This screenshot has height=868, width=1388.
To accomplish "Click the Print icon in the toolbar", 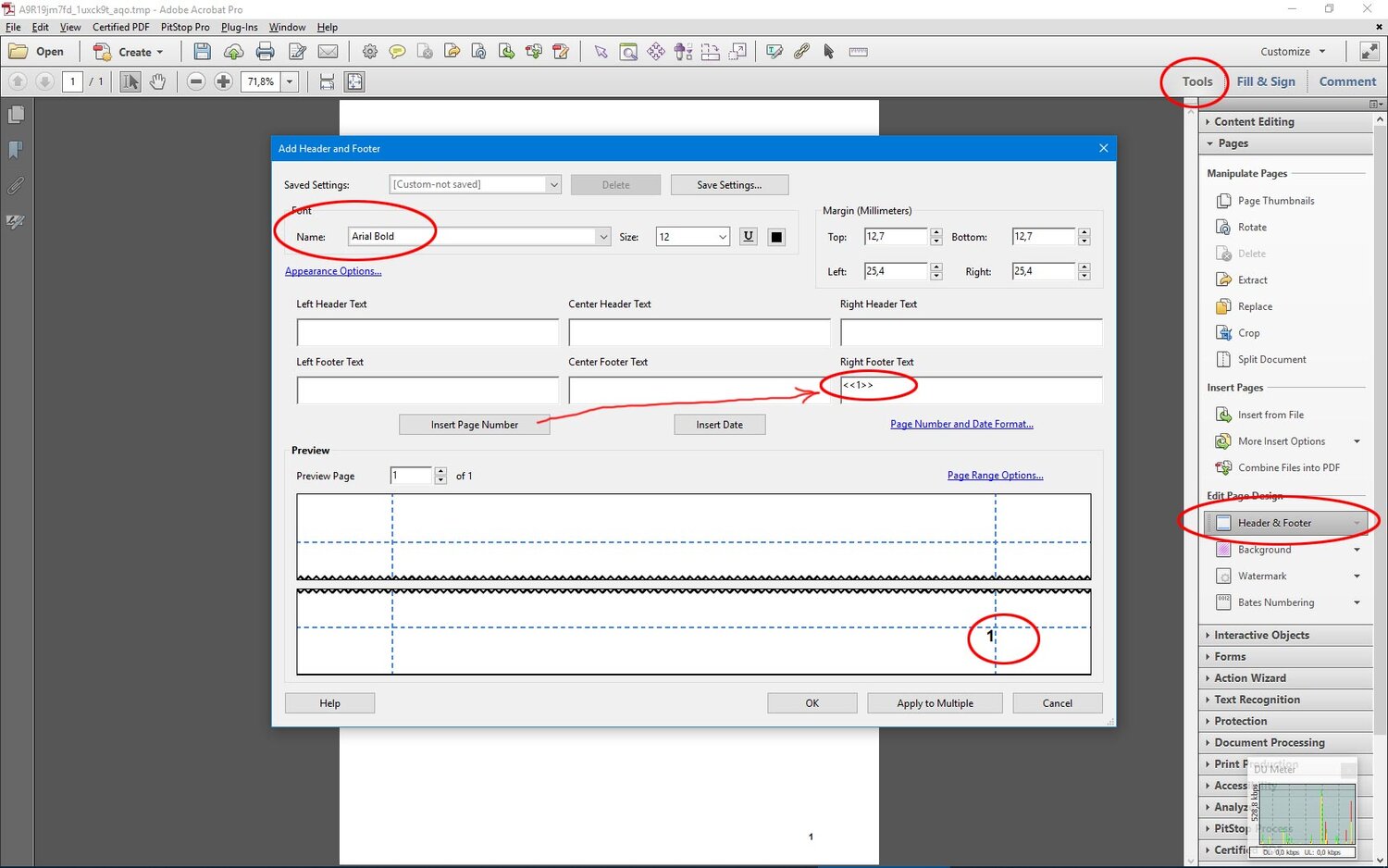I will [266, 52].
